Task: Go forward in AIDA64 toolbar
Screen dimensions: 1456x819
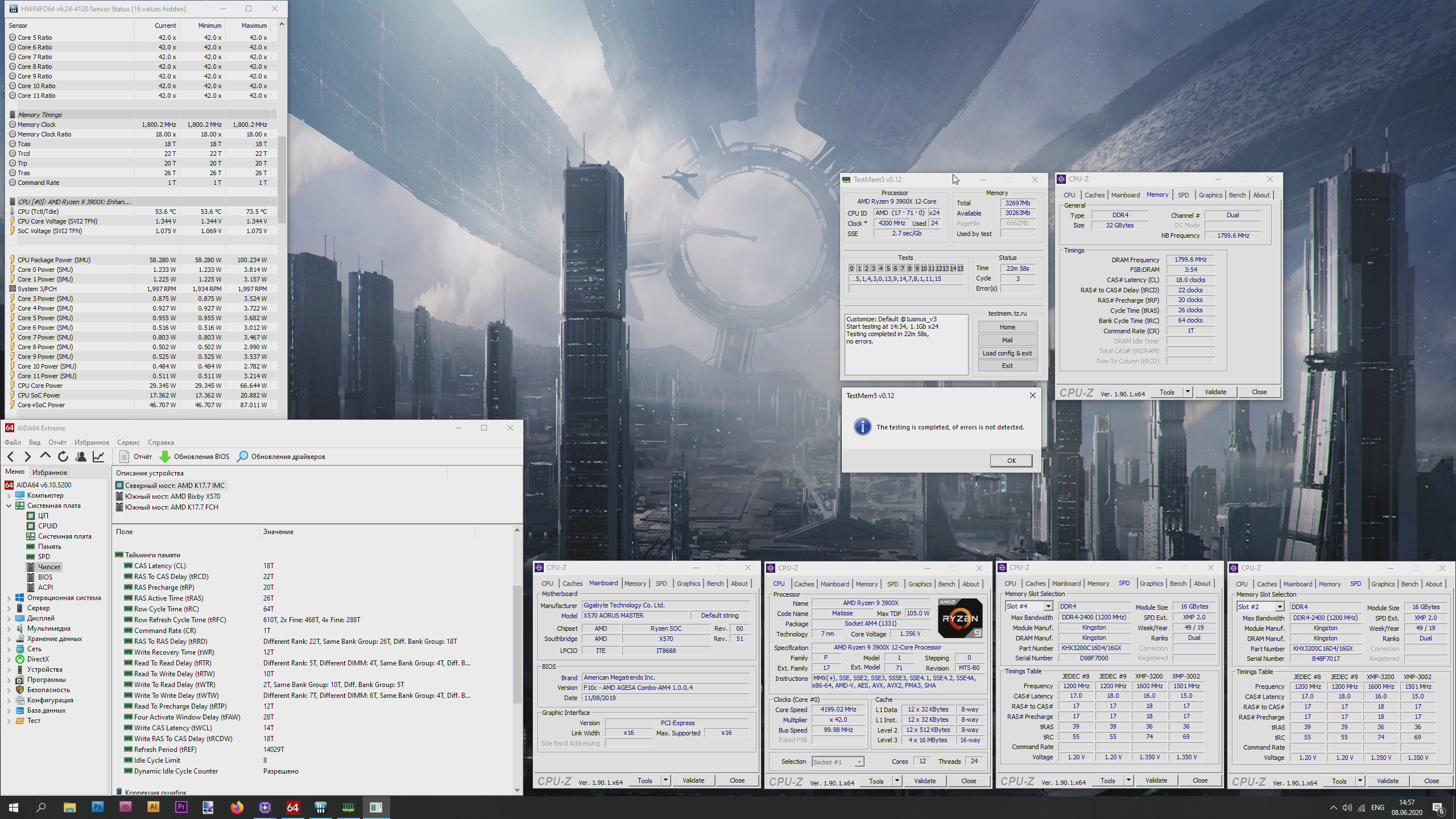Action: tap(27, 456)
